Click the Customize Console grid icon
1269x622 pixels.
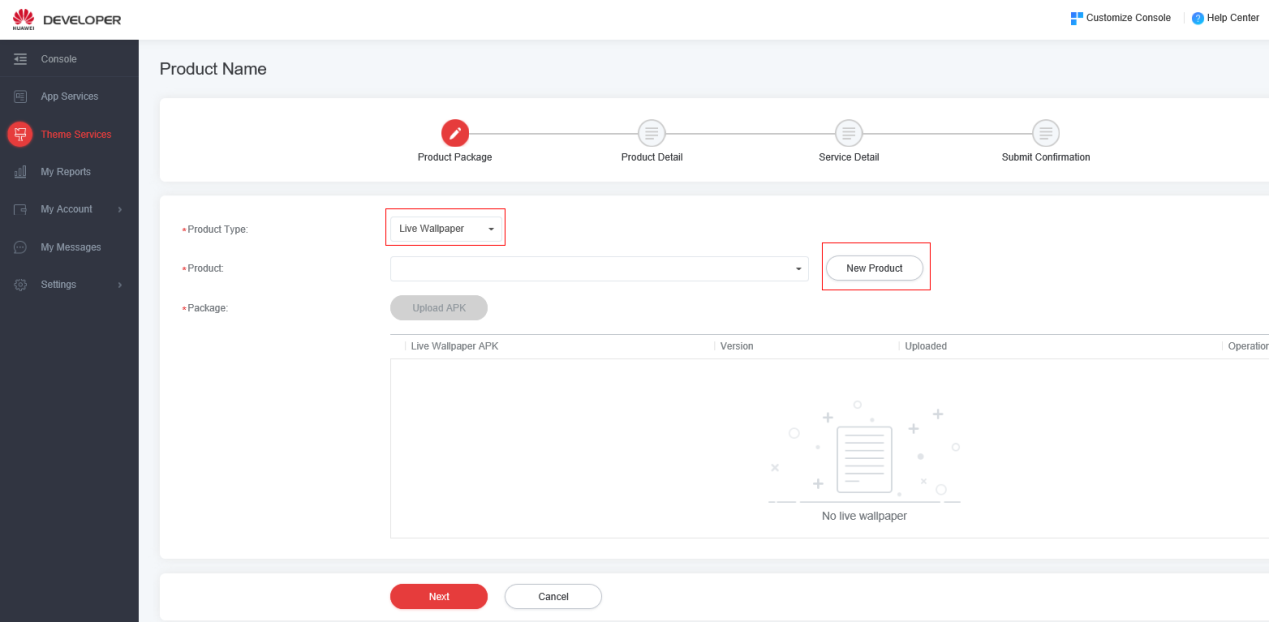point(1076,18)
